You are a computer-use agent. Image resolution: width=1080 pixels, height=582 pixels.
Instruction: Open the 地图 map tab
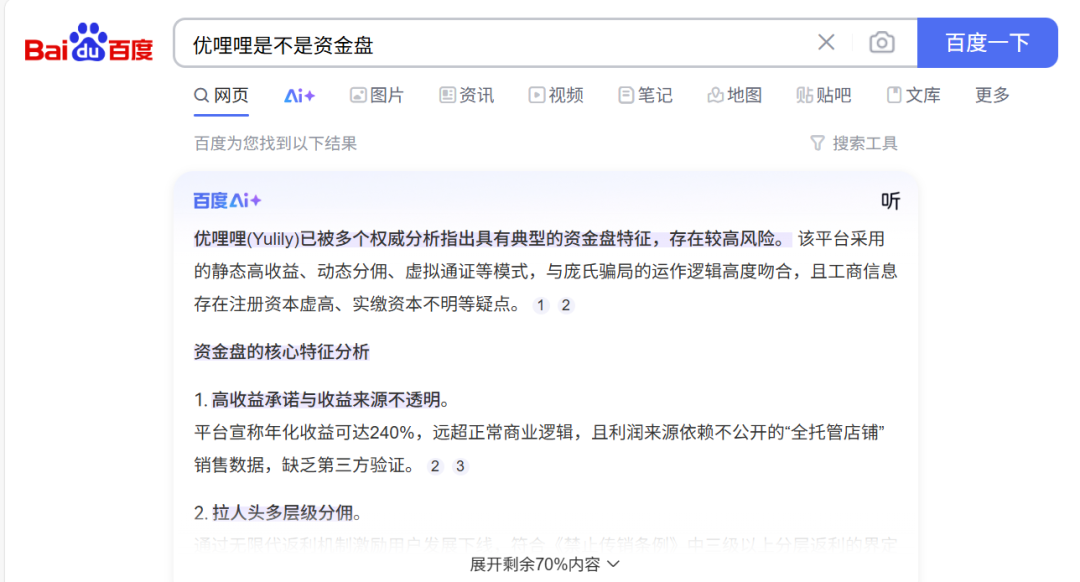(734, 95)
